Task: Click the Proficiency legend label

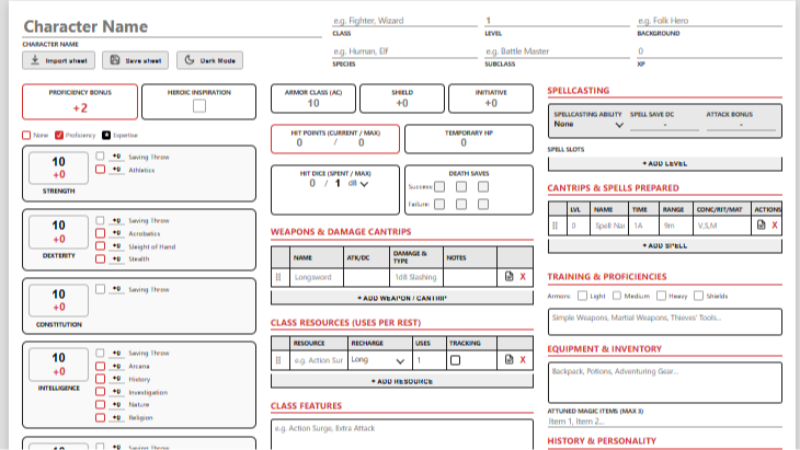Action: [80, 135]
